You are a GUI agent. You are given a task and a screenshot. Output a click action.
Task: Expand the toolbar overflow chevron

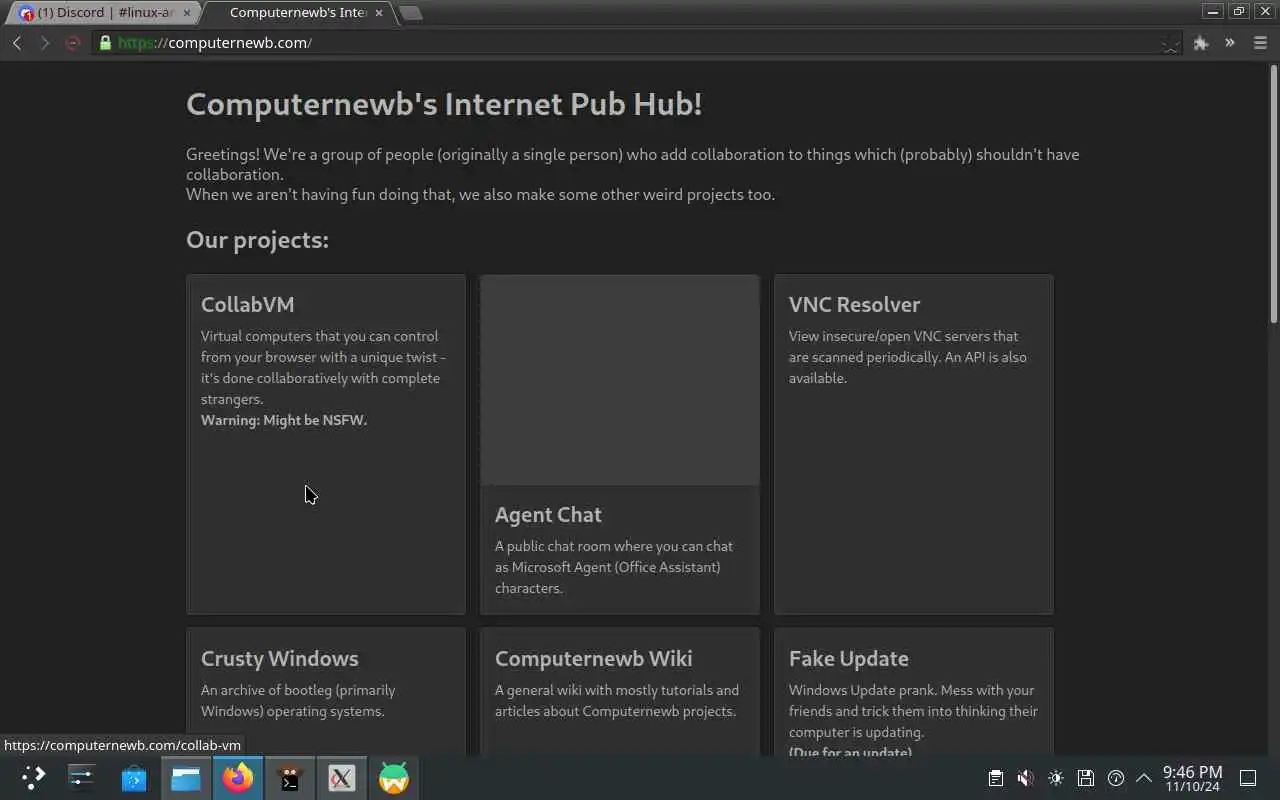coord(1230,43)
